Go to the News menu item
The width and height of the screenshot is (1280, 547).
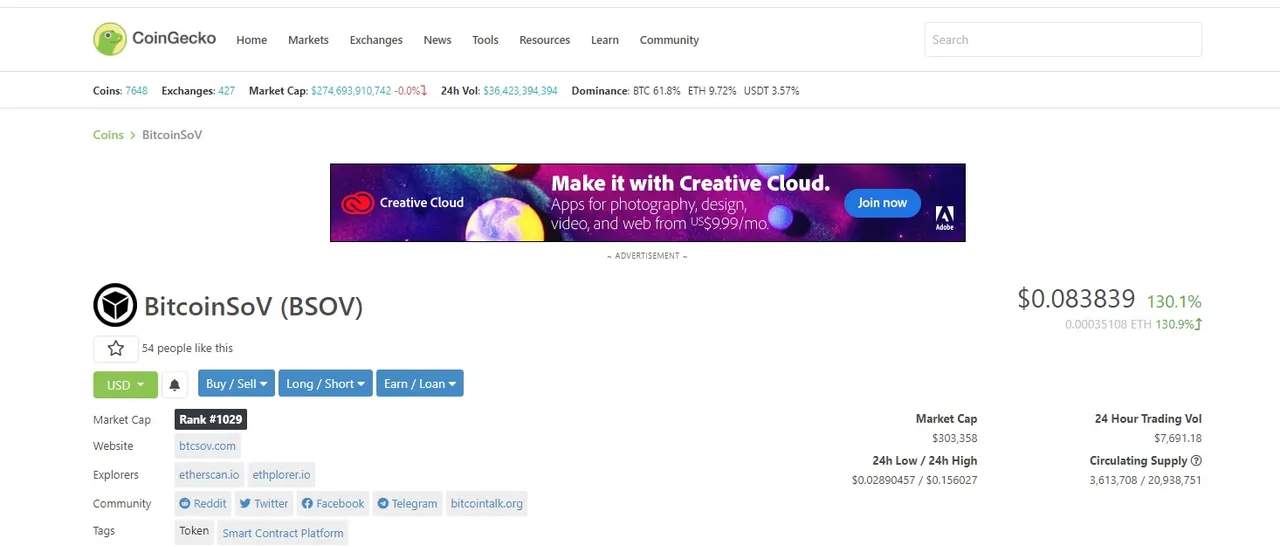point(437,40)
